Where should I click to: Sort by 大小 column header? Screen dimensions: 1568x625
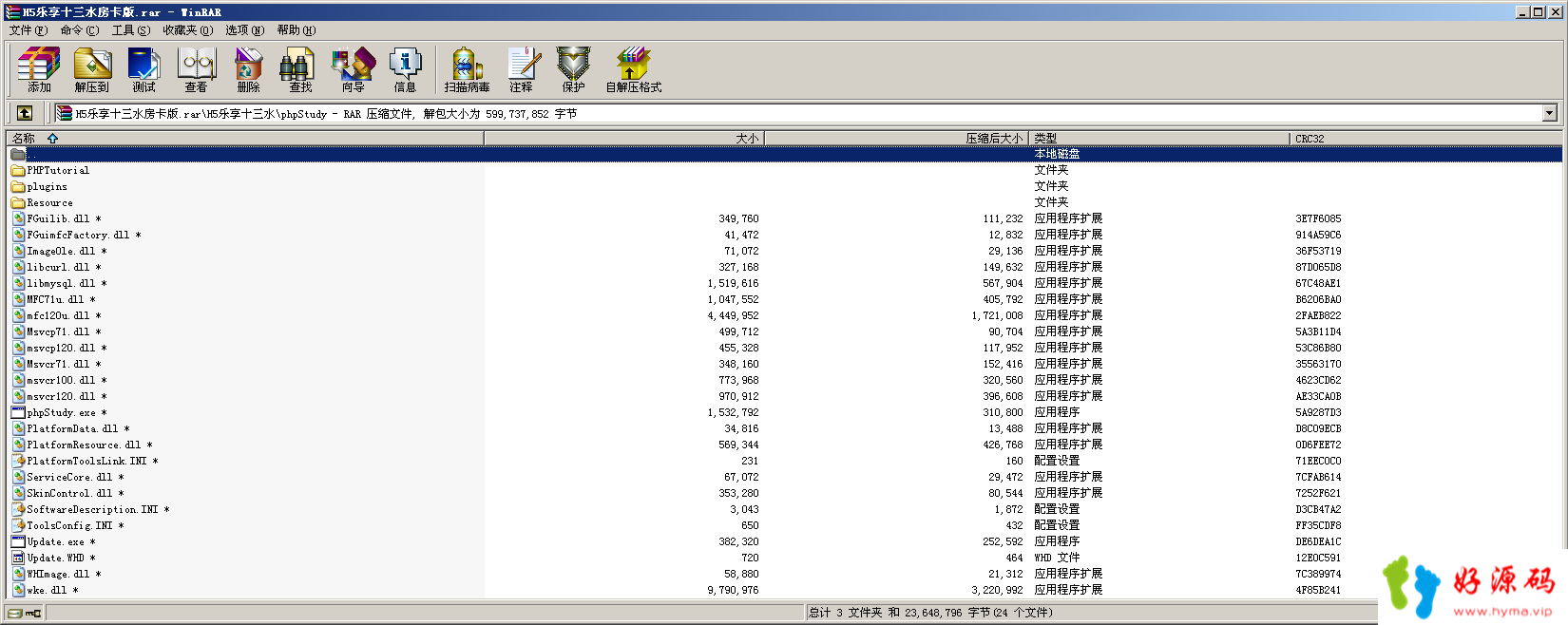coord(624,138)
